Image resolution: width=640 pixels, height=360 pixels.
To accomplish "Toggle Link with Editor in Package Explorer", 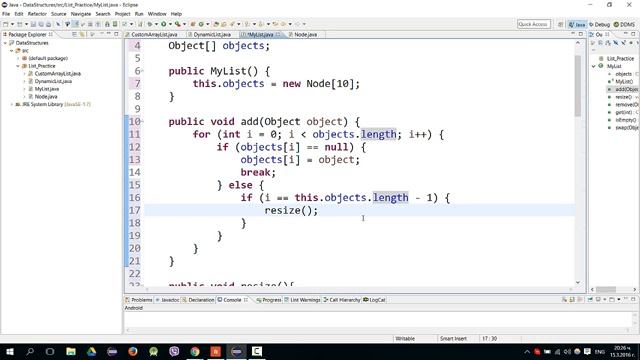I will [x=82, y=35].
